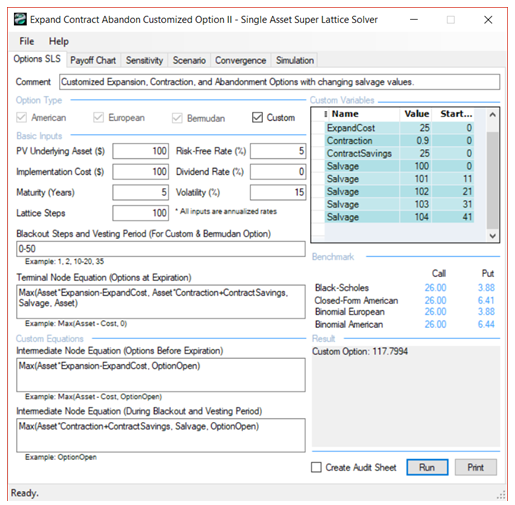Click the Custom Variables scroll-down arrow
Screen dimensions: 515x505
(492, 235)
